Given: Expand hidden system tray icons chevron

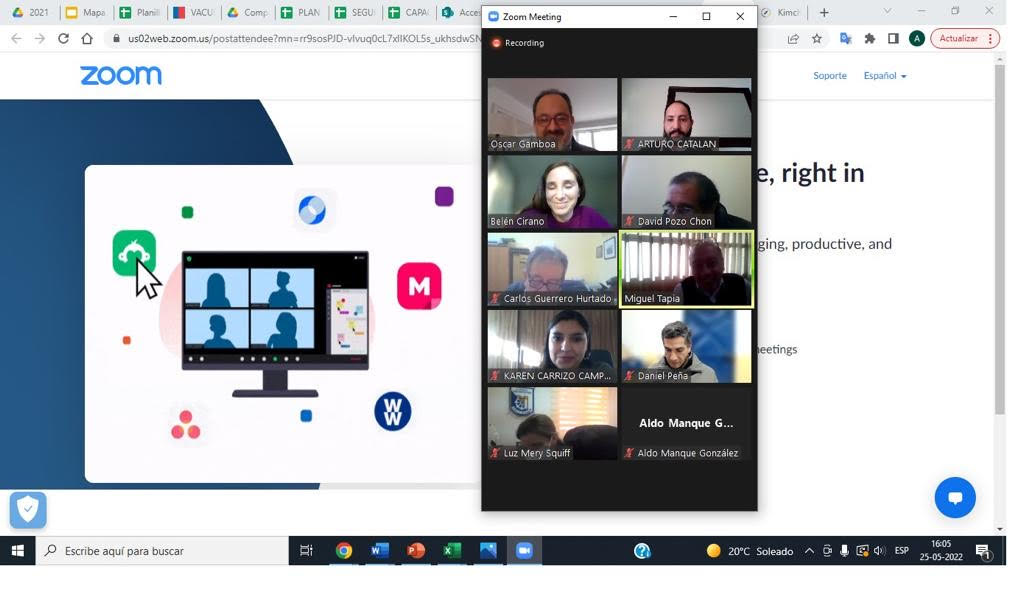Looking at the screenshot, I should 809,551.
